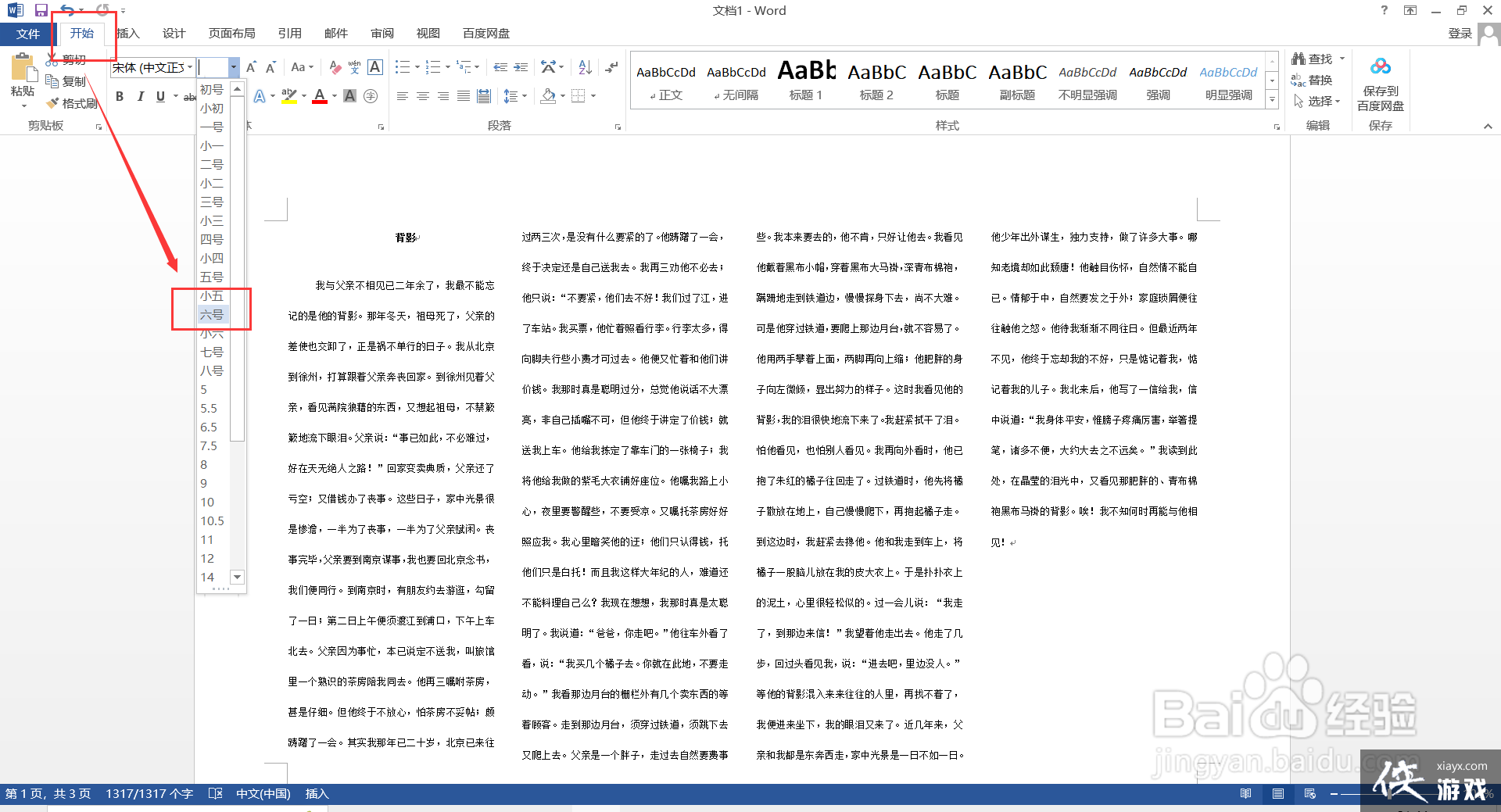Justify the paragraph text

point(464,96)
